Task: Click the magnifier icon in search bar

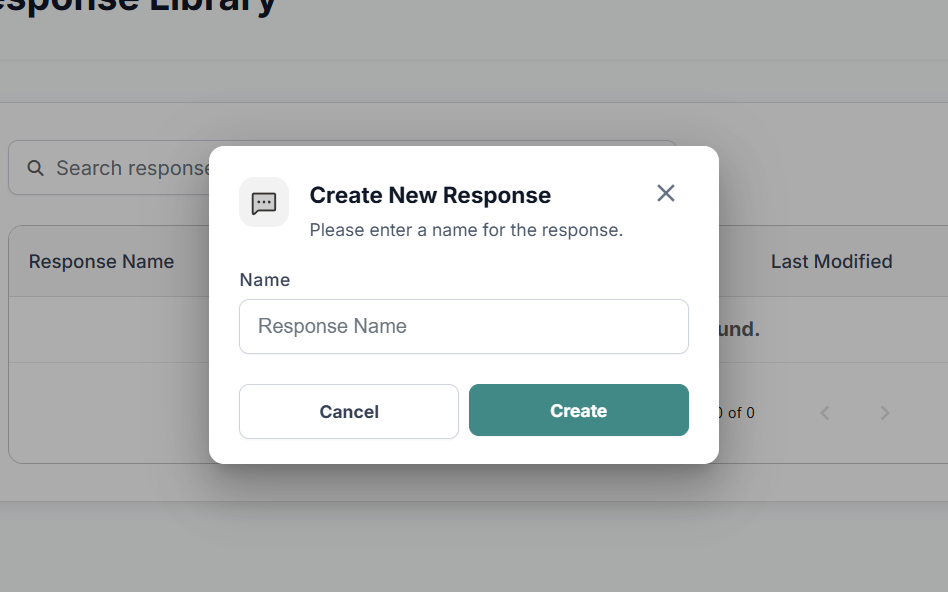Action: tap(35, 168)
